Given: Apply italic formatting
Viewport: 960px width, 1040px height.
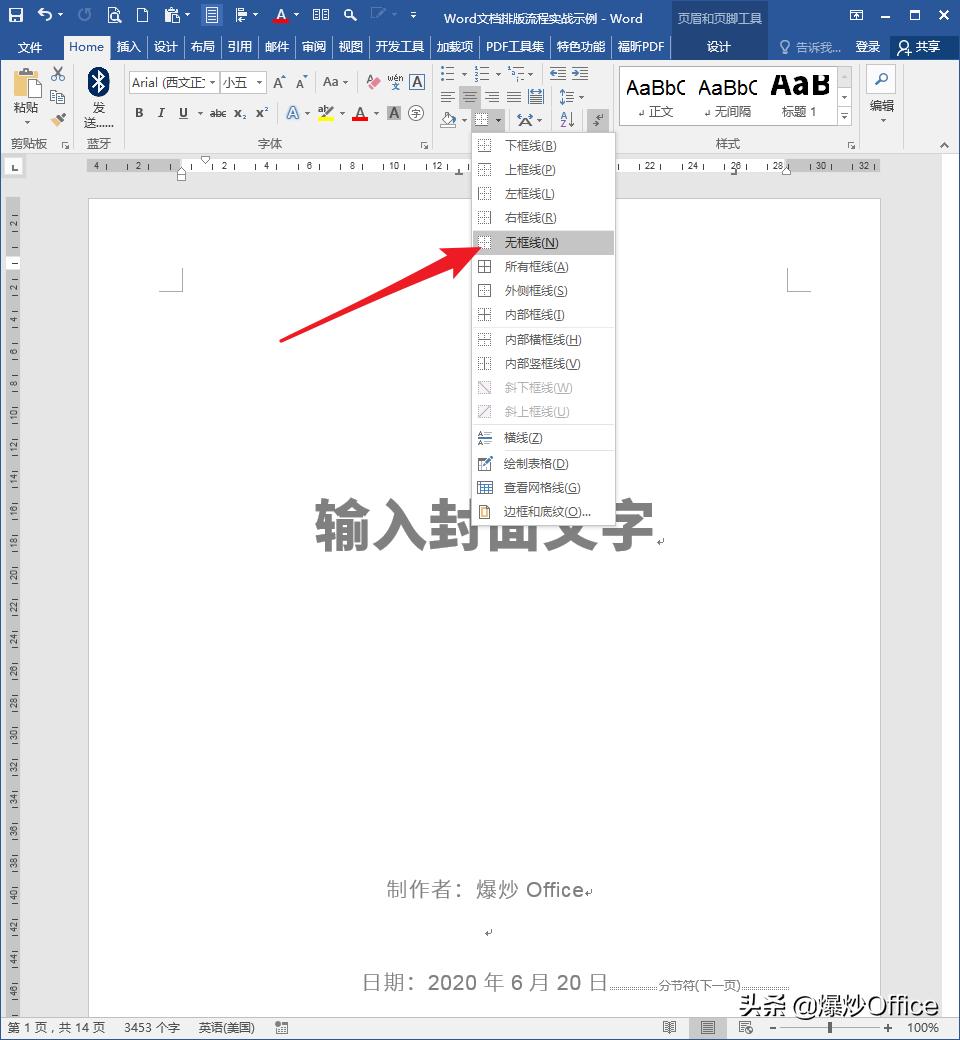Looking at the screenshot, I should (161, 112).
